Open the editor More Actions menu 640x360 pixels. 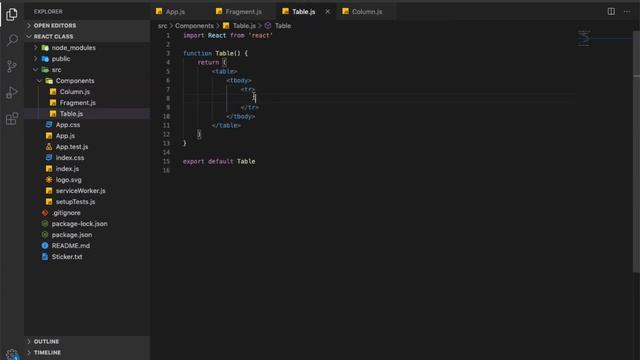pos(627,11)
